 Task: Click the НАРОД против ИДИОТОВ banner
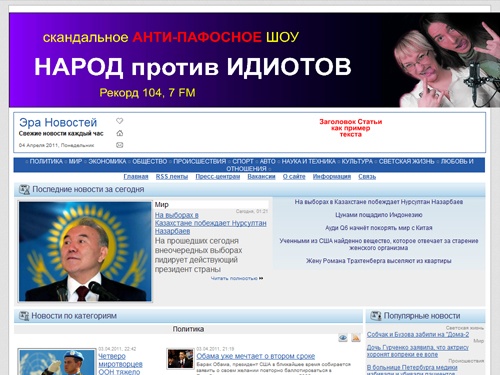pos(254,60)
